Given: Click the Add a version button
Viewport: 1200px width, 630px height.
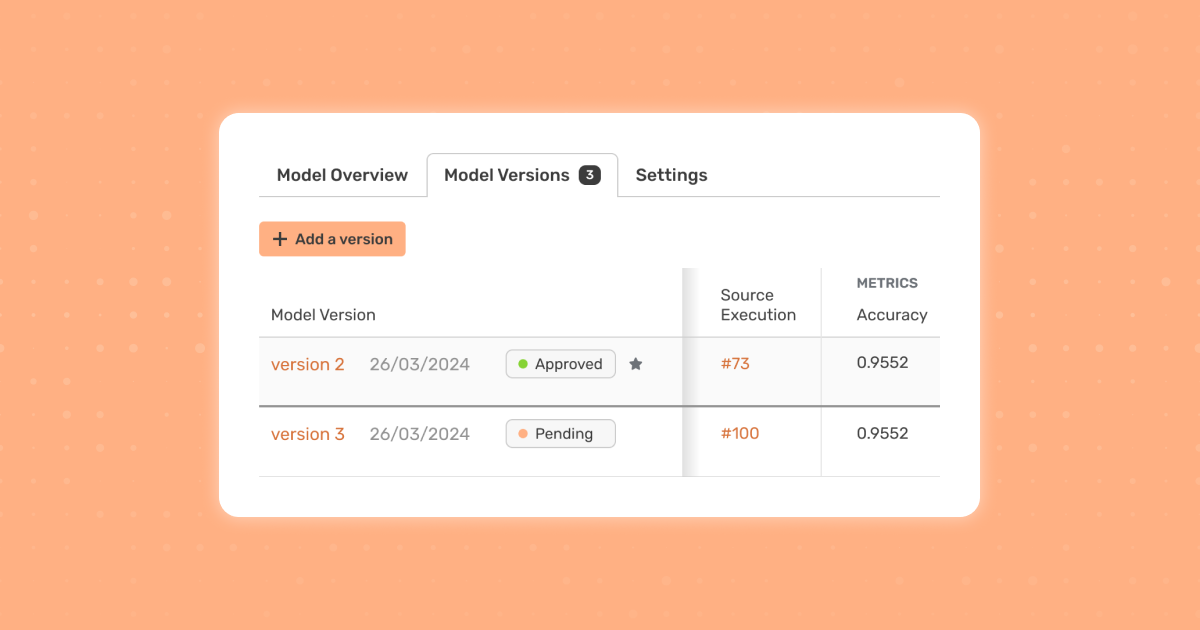Looking at the screenshot, I should pyautogui.click(x=332, y=239).
